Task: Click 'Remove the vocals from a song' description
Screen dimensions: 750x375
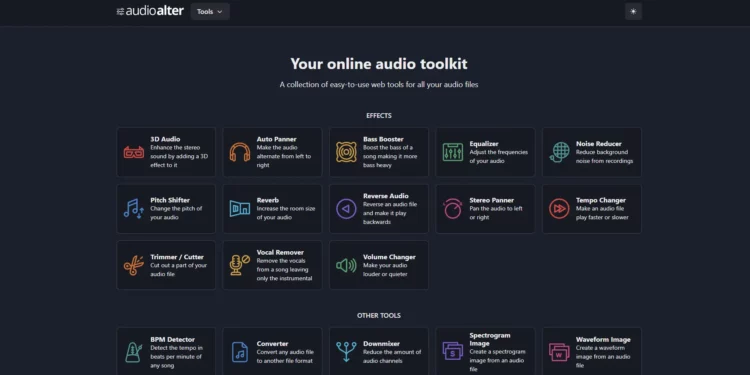Action: coord(285,269)
